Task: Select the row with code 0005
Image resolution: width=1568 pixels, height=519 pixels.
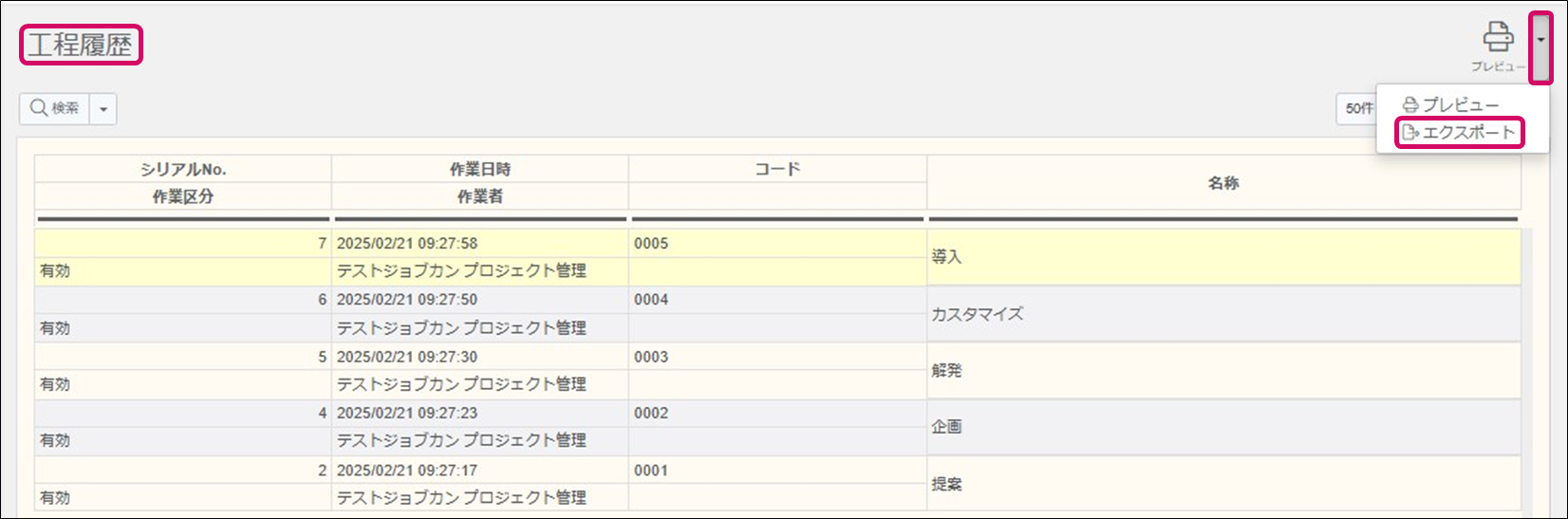Action: 651,244
